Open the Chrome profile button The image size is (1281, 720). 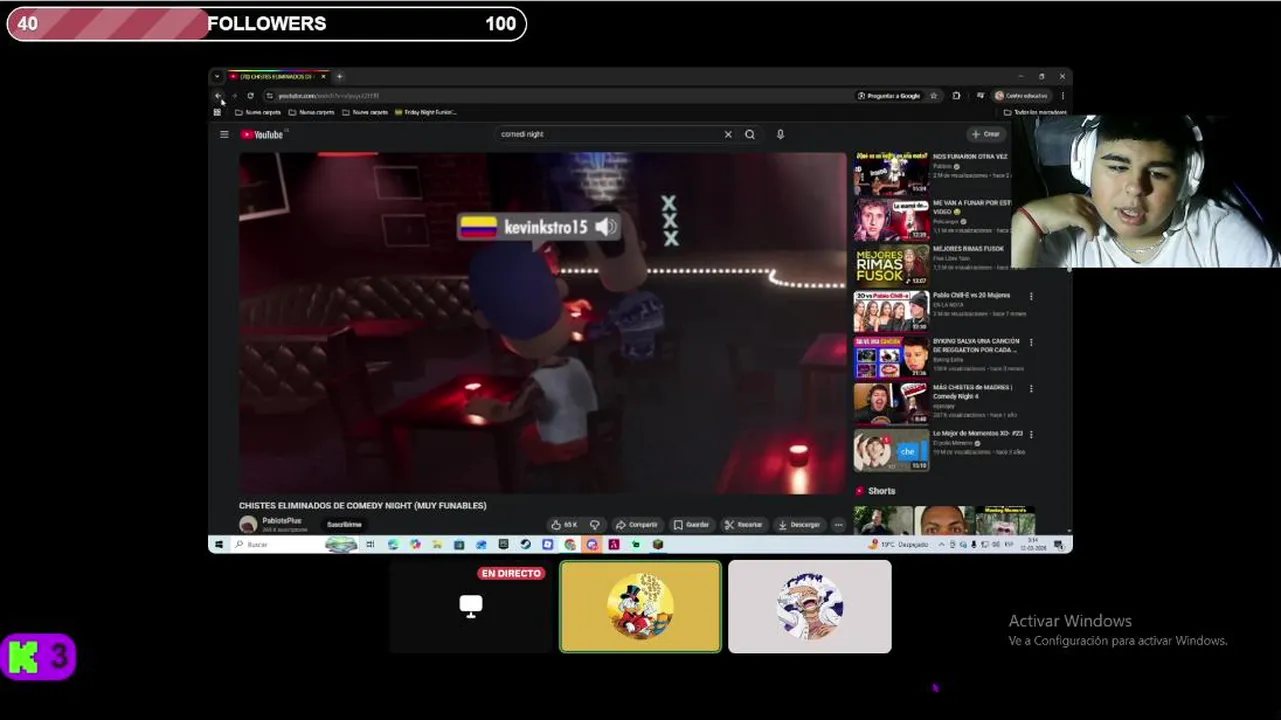(x=1021, y=96)
